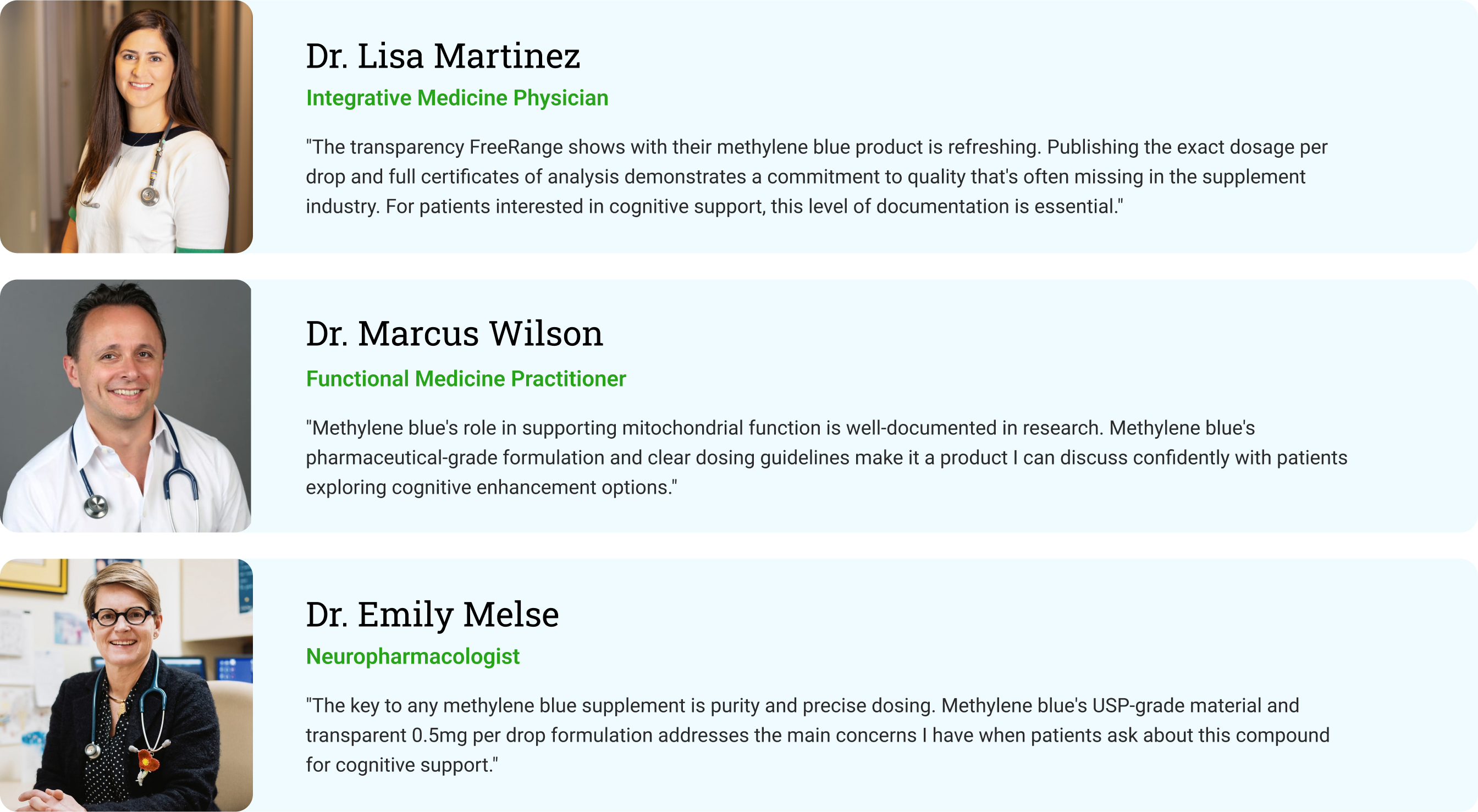Click "Publishing the exact dosage per" text

click(1187, 147)
